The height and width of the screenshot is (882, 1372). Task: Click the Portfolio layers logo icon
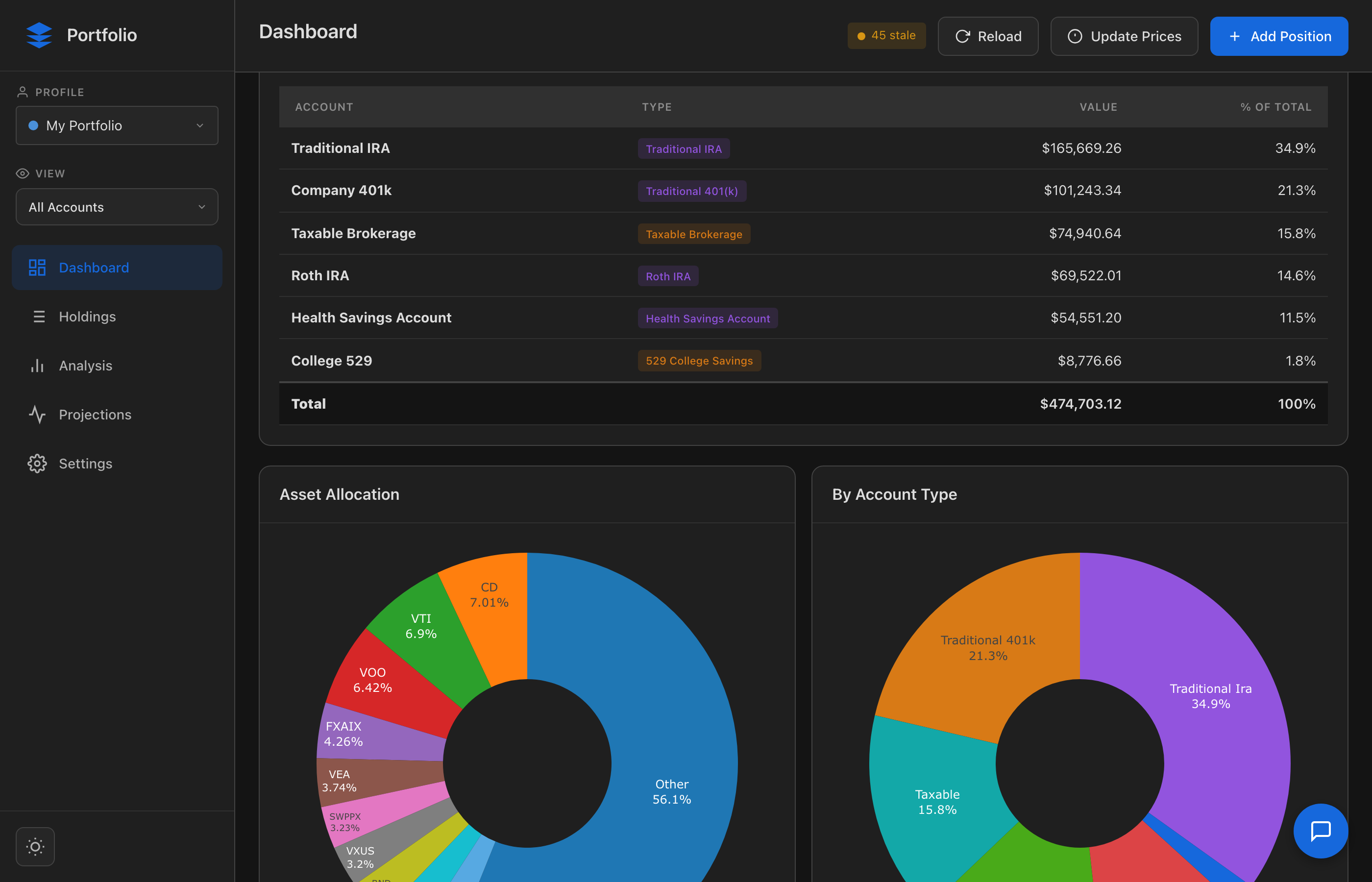point(39,35)
